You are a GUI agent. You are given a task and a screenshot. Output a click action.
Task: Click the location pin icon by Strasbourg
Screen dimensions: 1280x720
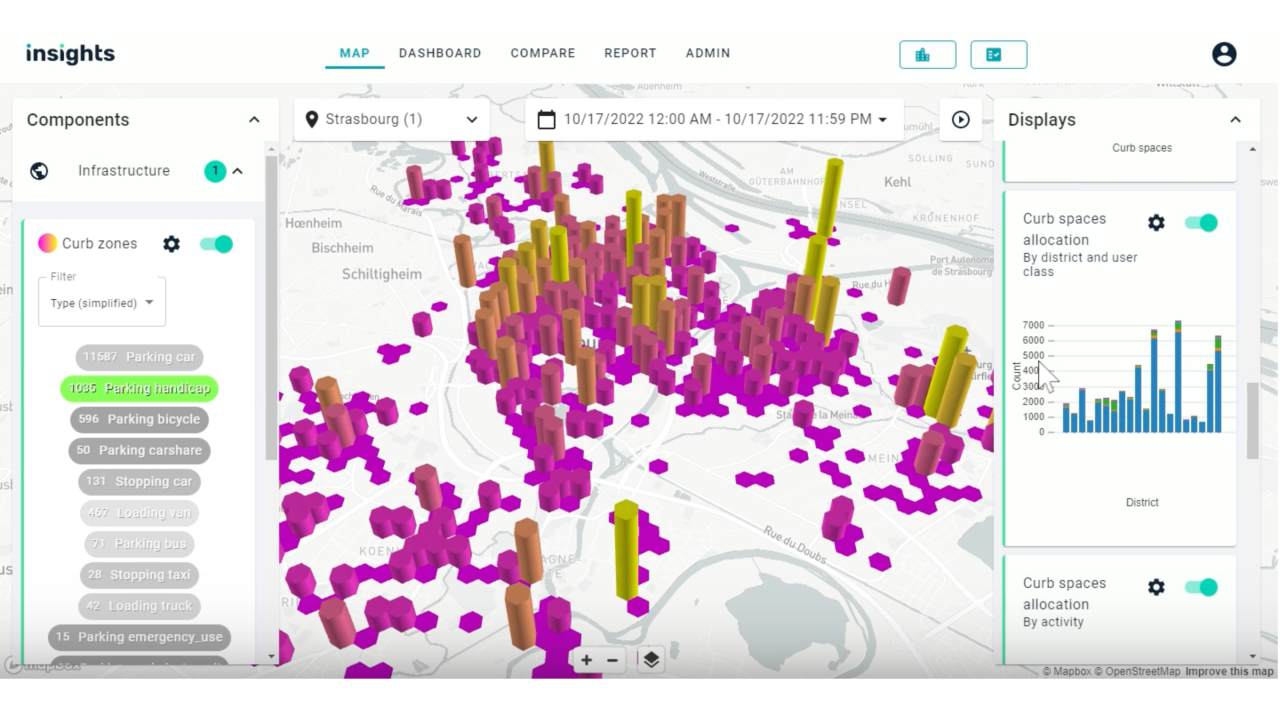312,119
